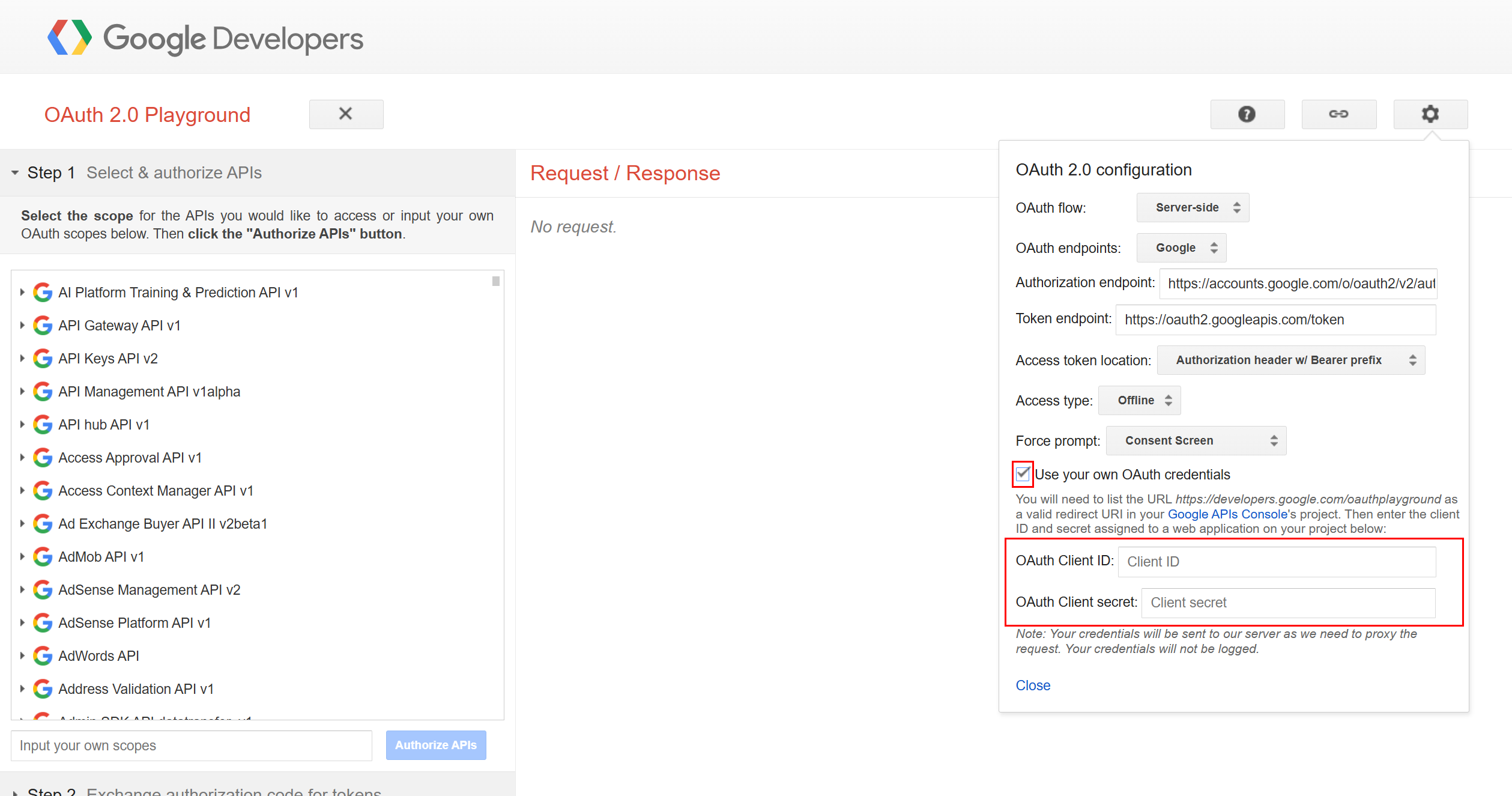Open the Force prompt Consent Screen dropdown

click(x=1195, y=440)
